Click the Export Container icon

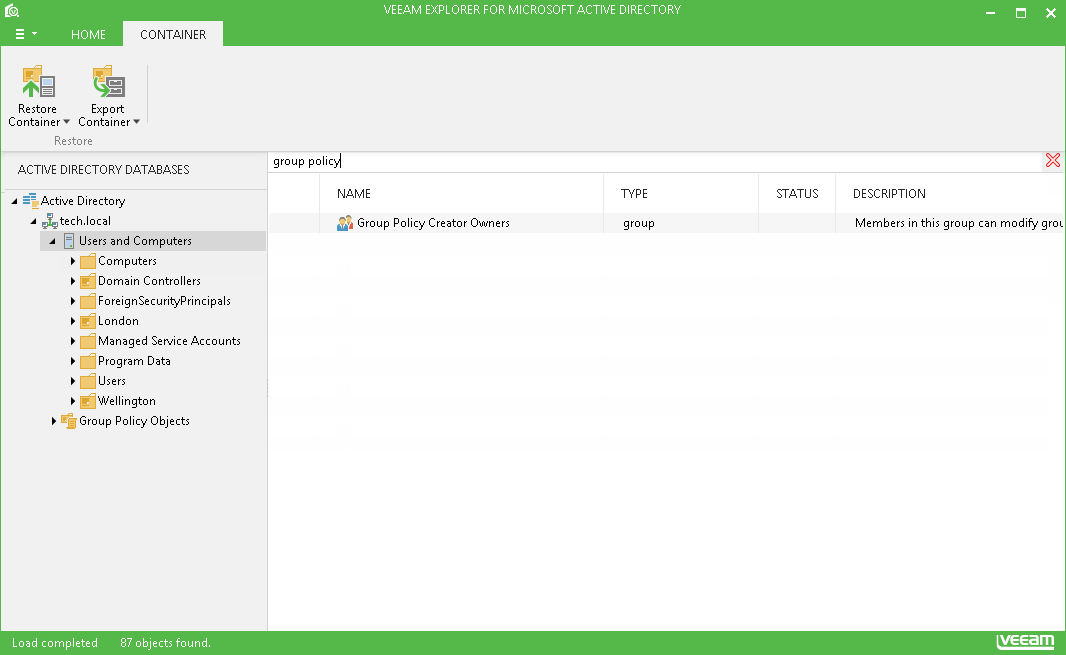(108, 82)
